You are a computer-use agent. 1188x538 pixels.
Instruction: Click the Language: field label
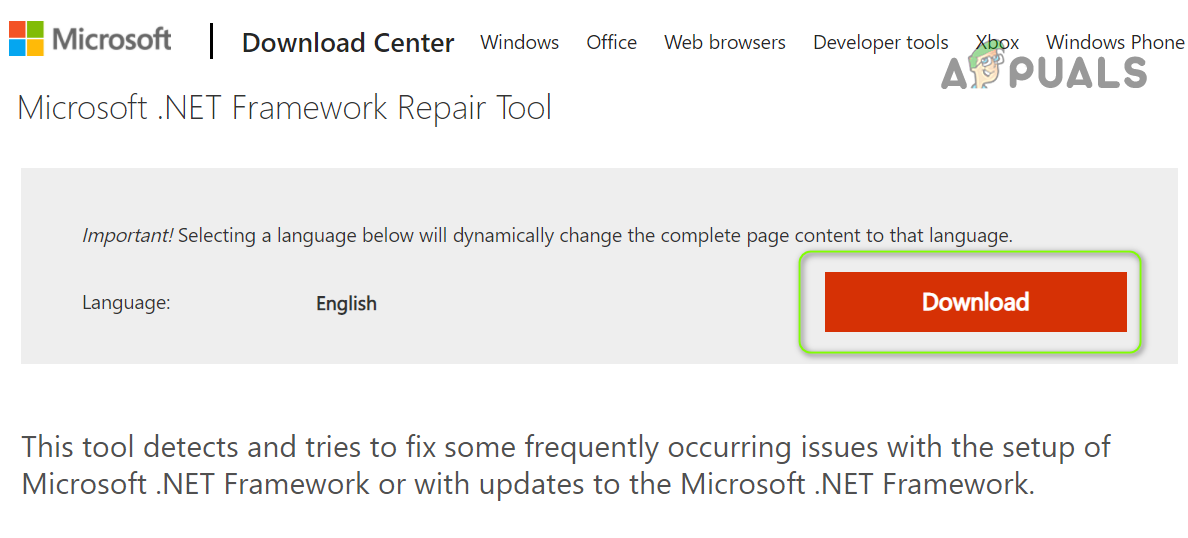126,302
